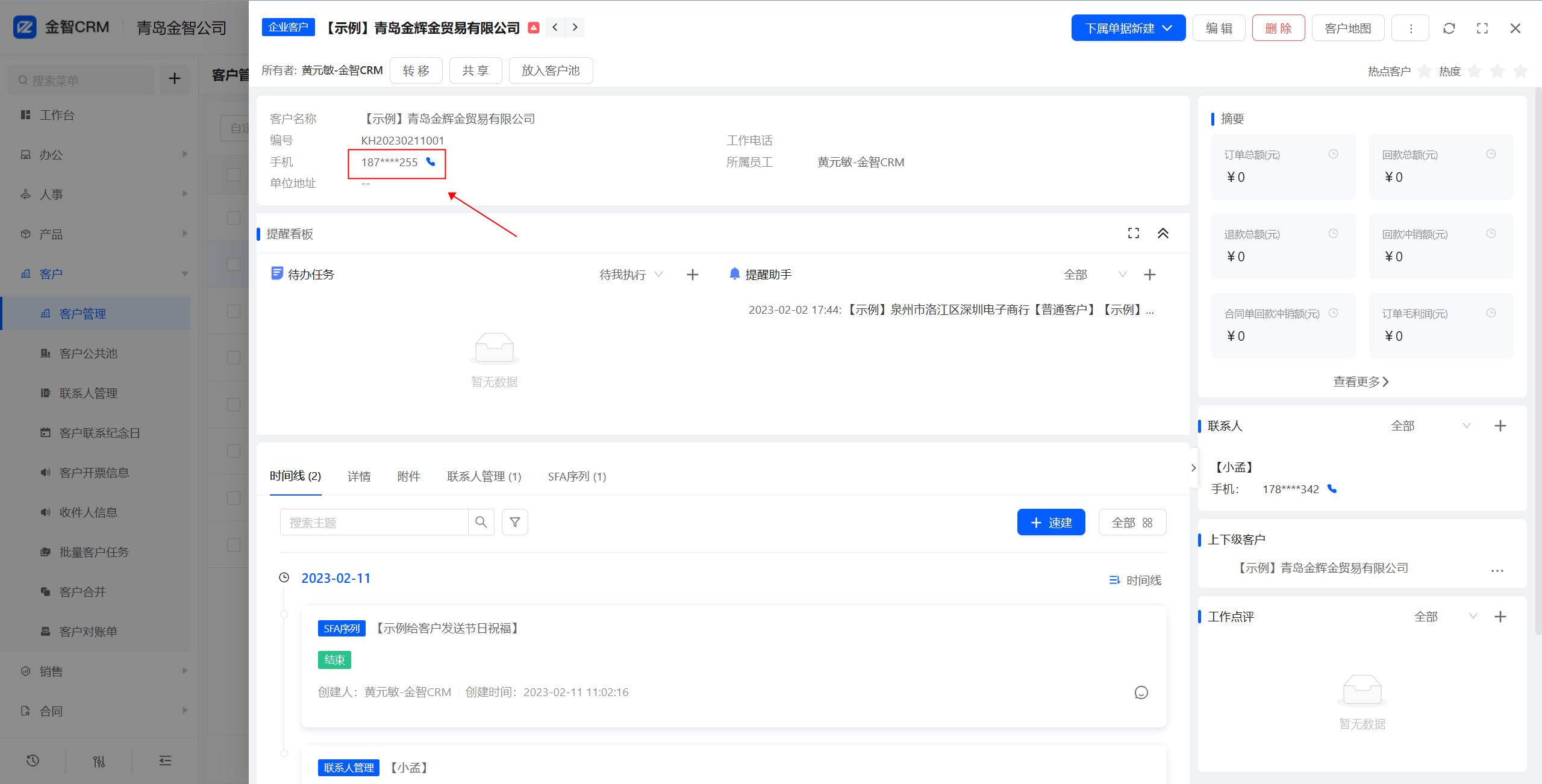
Task: Click the 速建 quick create button
Action: coord(1051,522)
